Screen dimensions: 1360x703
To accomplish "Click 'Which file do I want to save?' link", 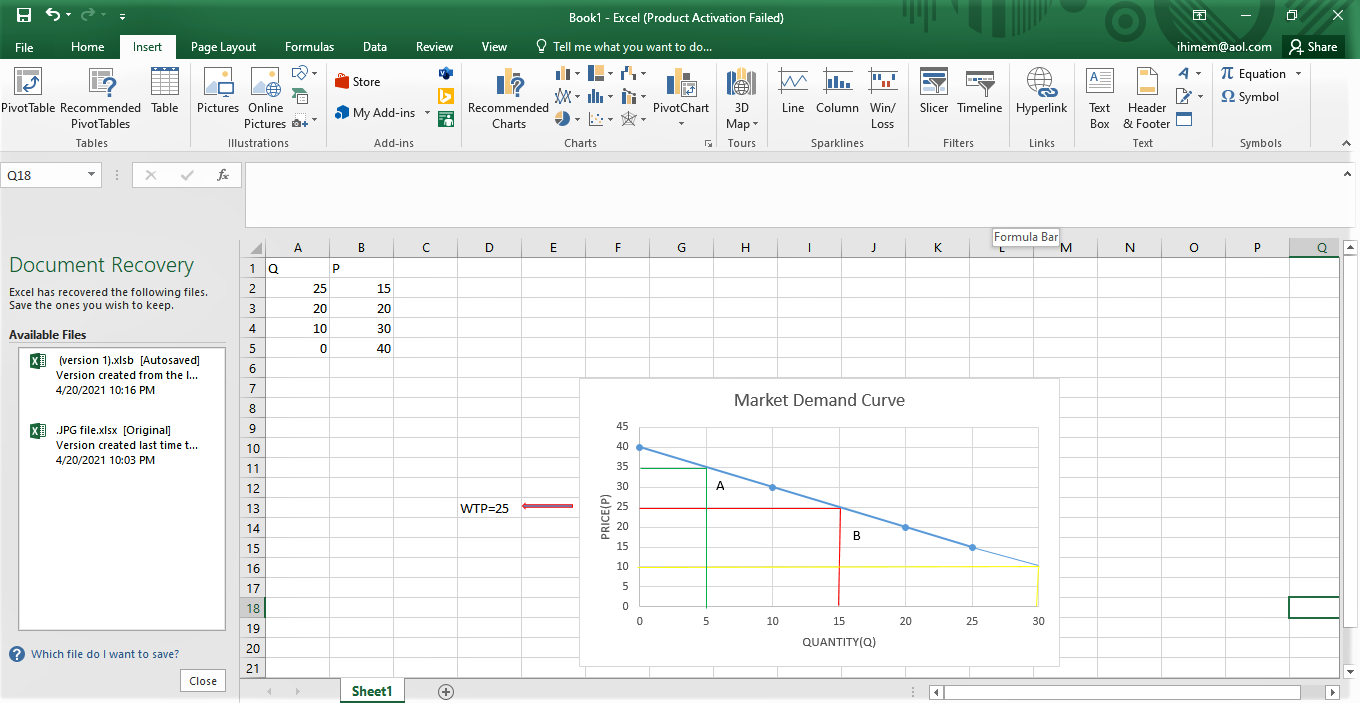I will pyautogui.click(x=105, y=654).
